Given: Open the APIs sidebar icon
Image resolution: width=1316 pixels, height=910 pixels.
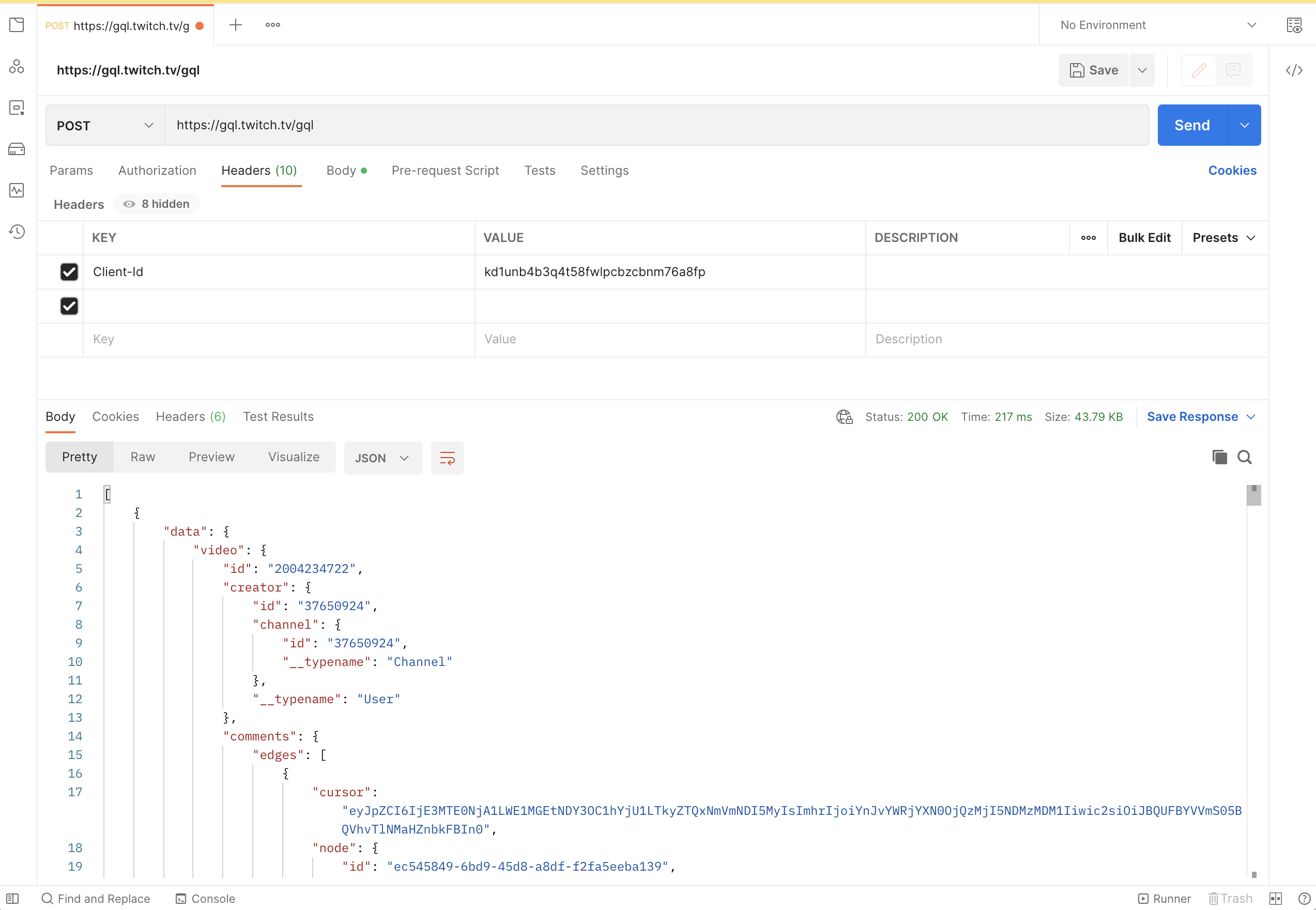Looking at the screenshot, I should [17, 67].
